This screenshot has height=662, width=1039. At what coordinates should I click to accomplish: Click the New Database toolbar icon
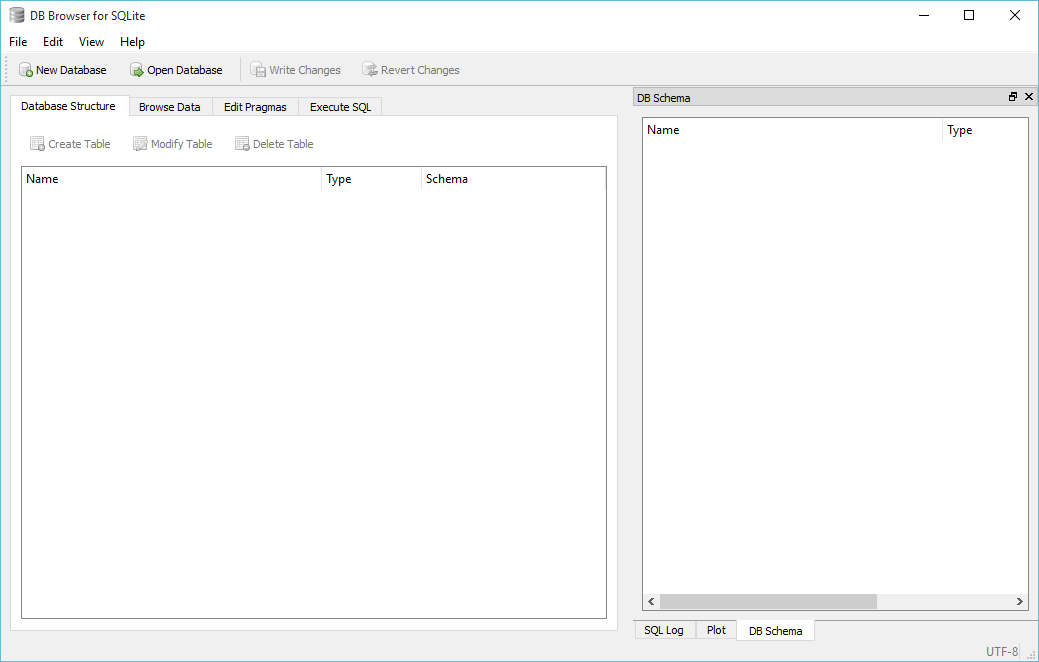[26, 70]
